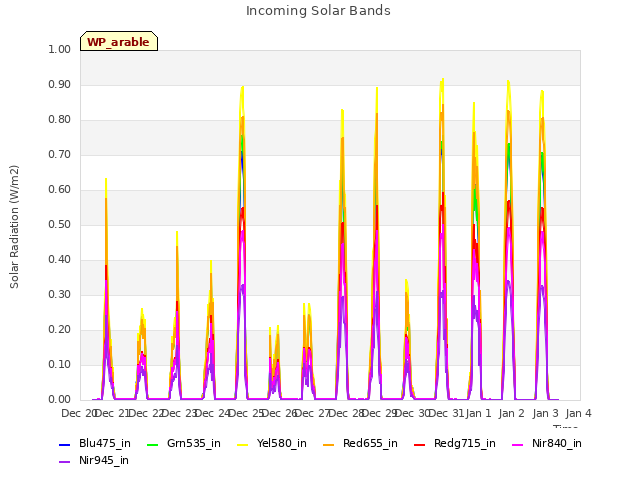Click the Solar Radiation (W/m2) axis label

click(14, 227)
